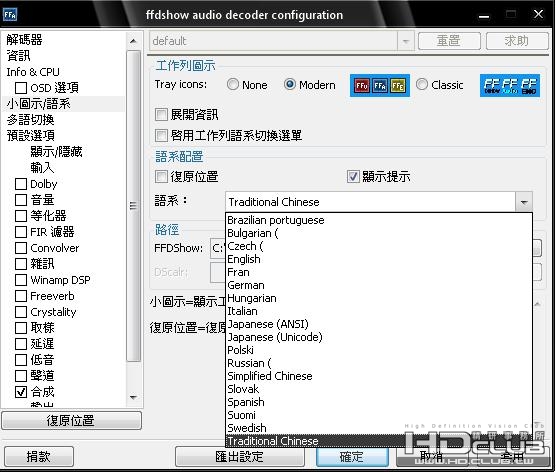The height and width of the screenshot is (472, 556).
Task: Select Modern tray icons option
Action: (290, 84)
